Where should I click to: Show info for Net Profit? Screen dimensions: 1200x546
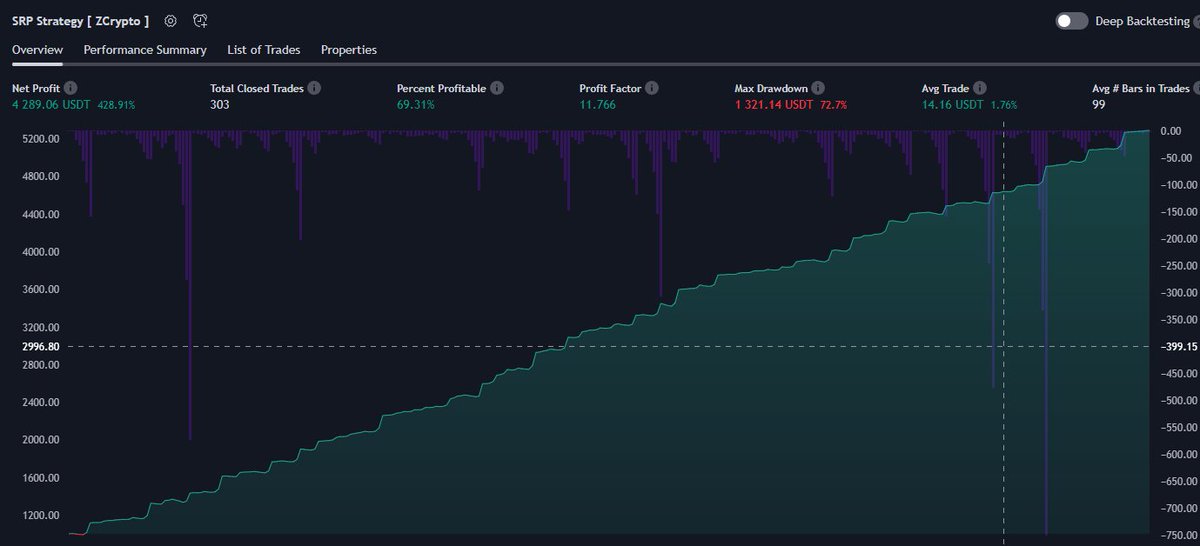click(x=71, y=88)
